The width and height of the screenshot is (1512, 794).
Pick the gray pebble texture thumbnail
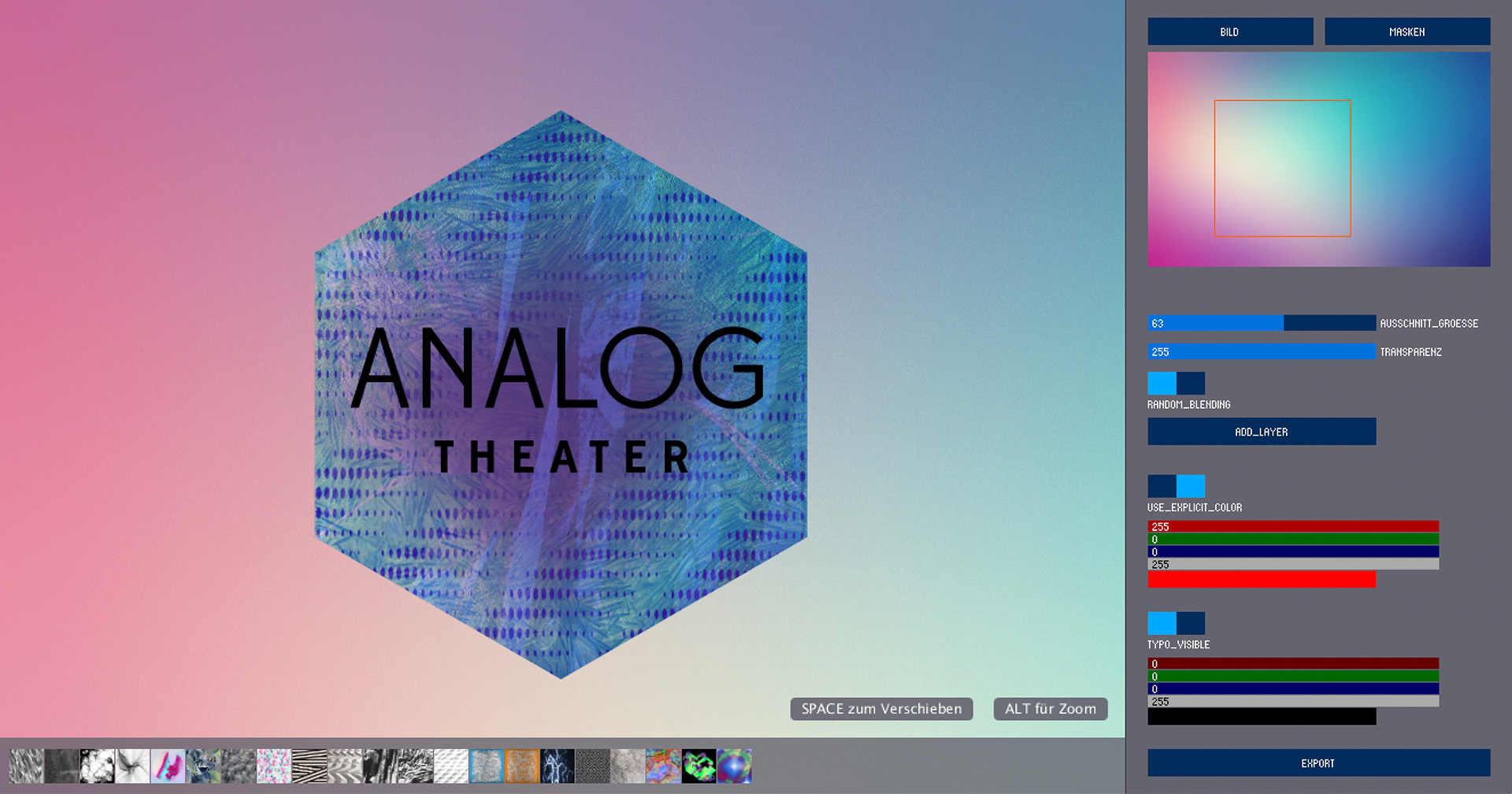[x=239, y=766]
